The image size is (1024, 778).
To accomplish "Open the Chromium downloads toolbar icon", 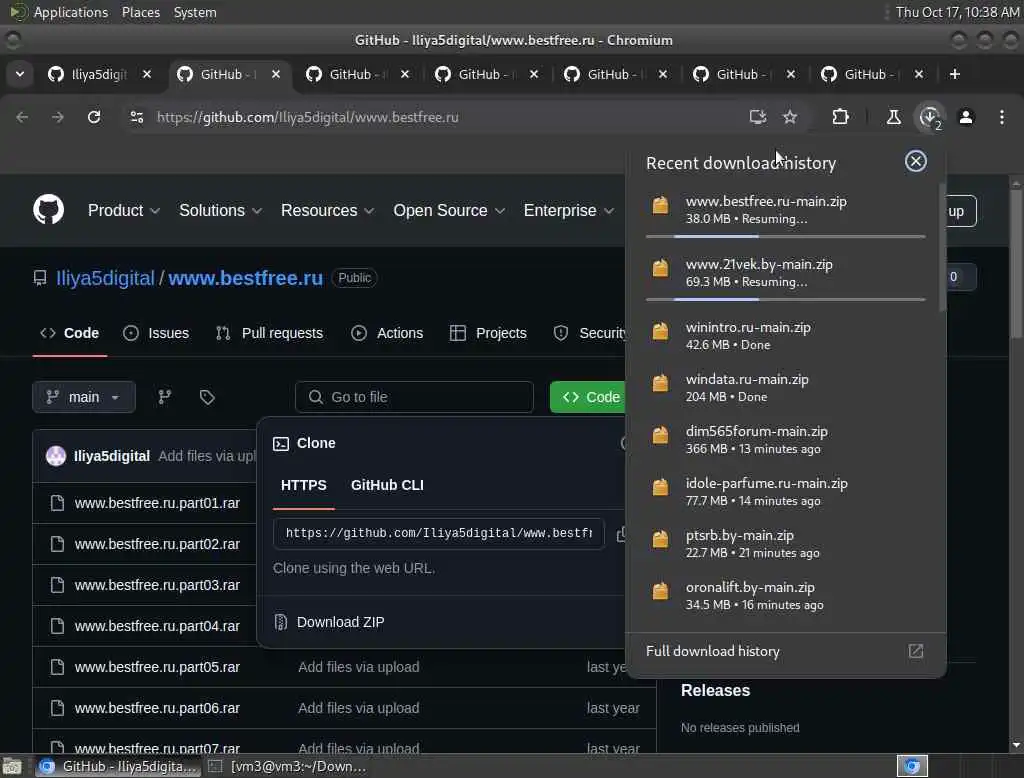I will coord(929,117).
